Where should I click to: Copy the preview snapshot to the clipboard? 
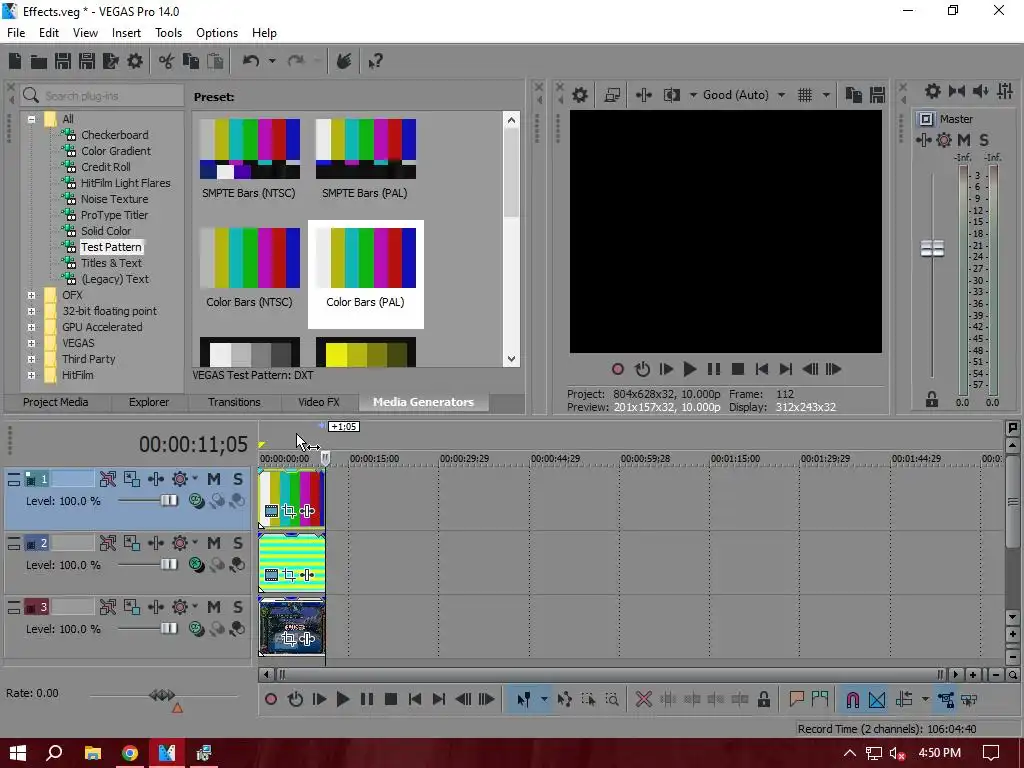(854, 95)
